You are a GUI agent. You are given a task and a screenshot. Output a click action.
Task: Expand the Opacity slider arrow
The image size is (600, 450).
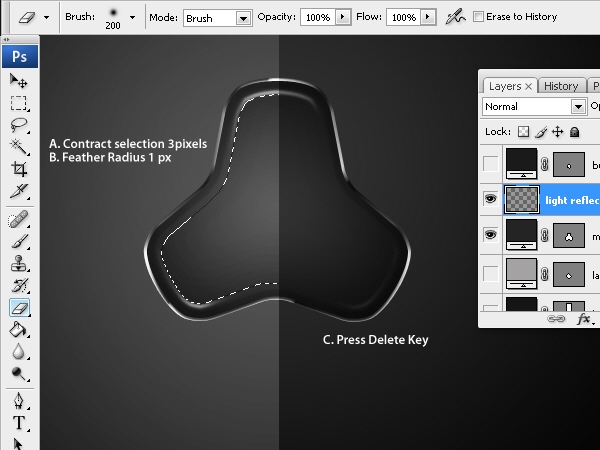click(x=343, y=18)
